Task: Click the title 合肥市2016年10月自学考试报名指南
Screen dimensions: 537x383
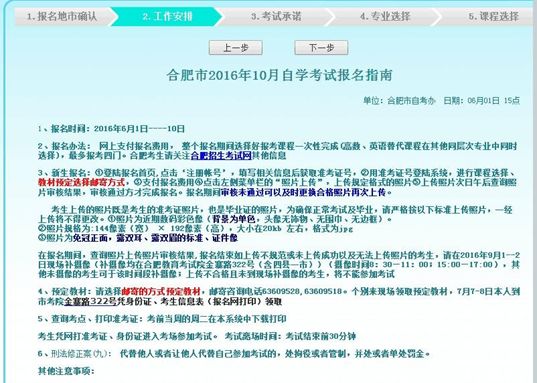Action: tap(279, 75)
